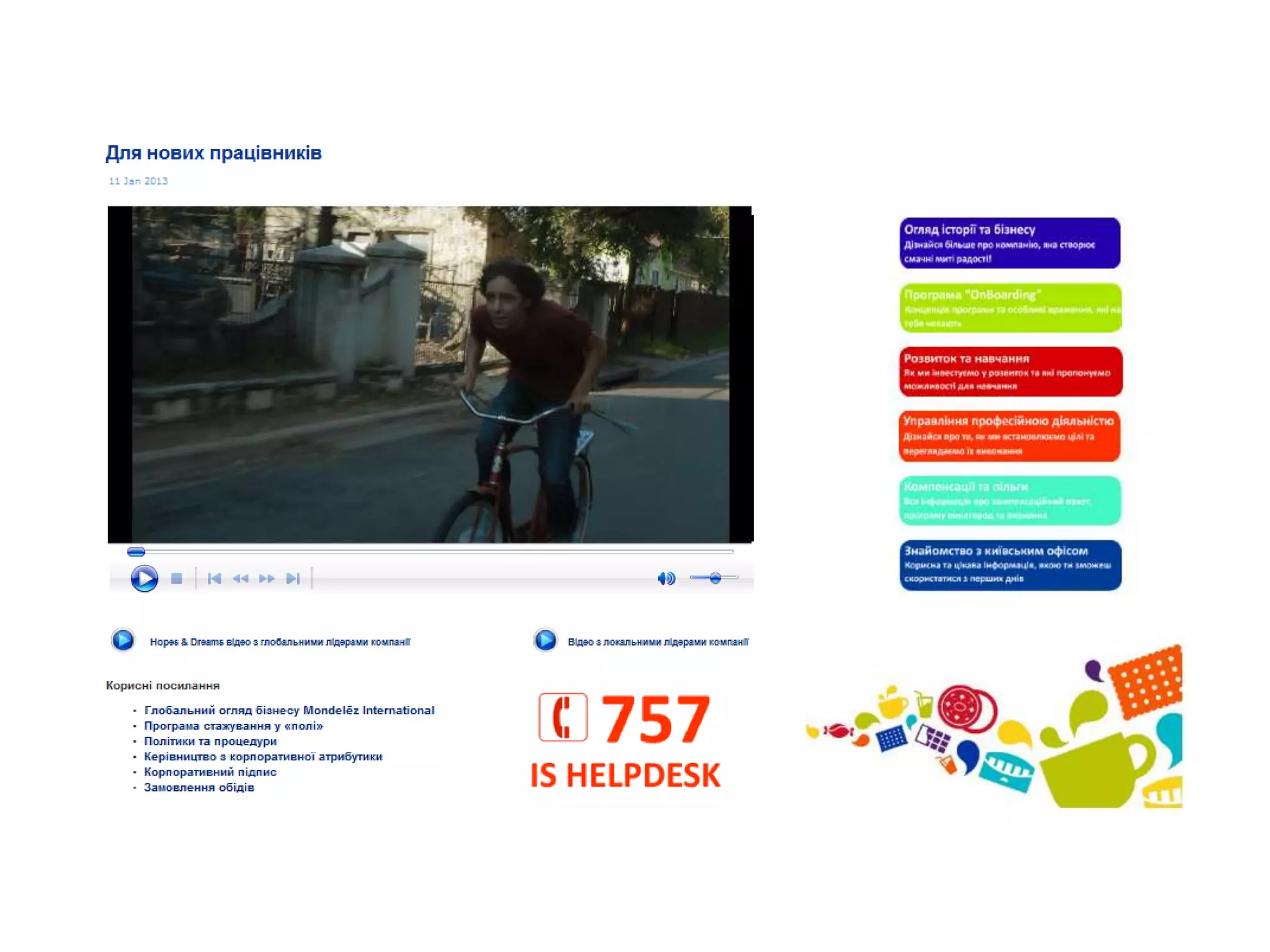Click the skip to next track icon
The height and width of the screenshot is (952, 1270).
pos(293,578)
